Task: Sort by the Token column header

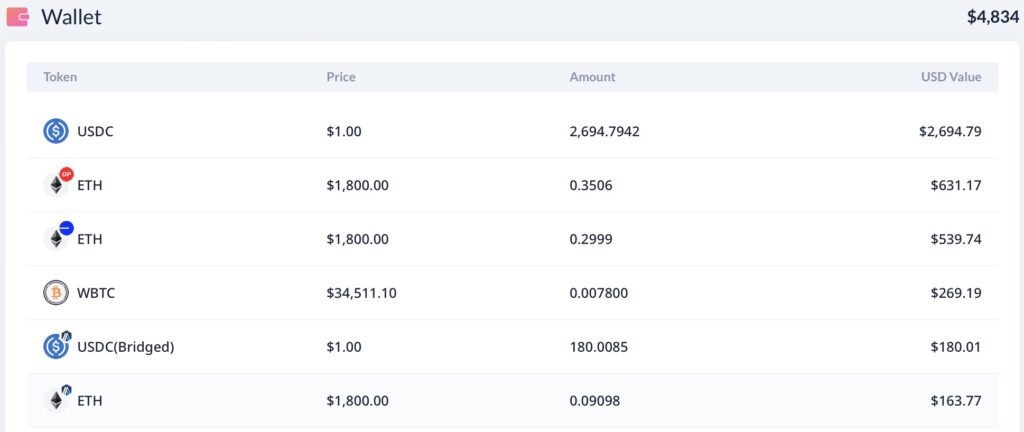Action: pyautogui.click(x=60, y=77)
